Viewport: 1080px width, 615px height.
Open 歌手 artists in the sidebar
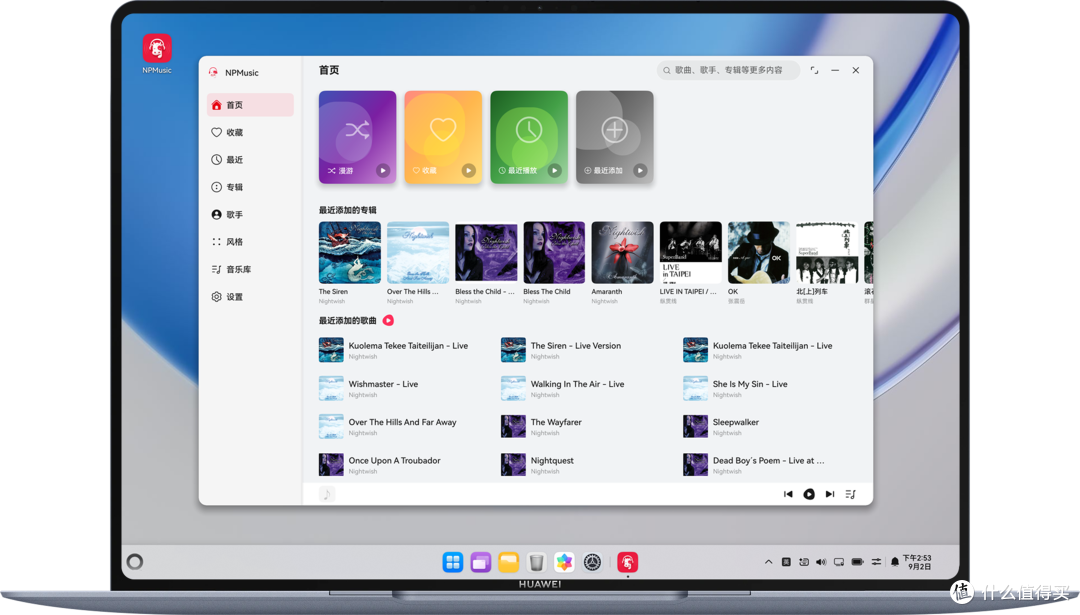coord(250,215)
